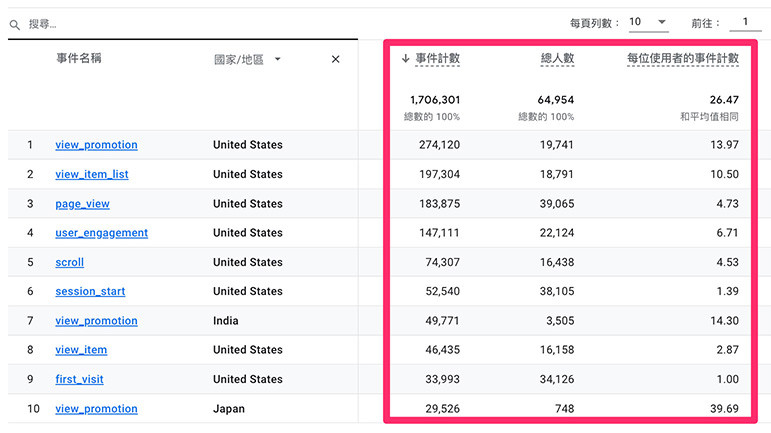Image resolution: width=771 pixels, height=433 pixels.
Task: Open the first_visit event link
Action: (x=79, y=380)
